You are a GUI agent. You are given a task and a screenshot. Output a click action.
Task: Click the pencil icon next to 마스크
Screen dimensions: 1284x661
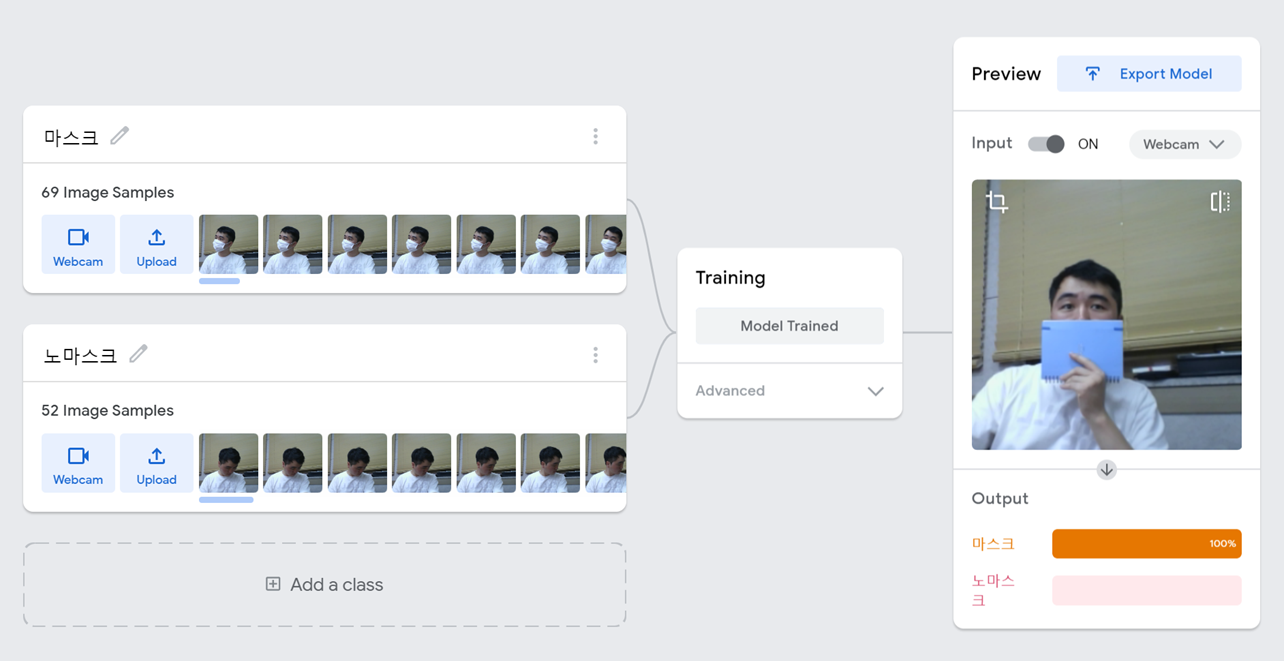120,135
